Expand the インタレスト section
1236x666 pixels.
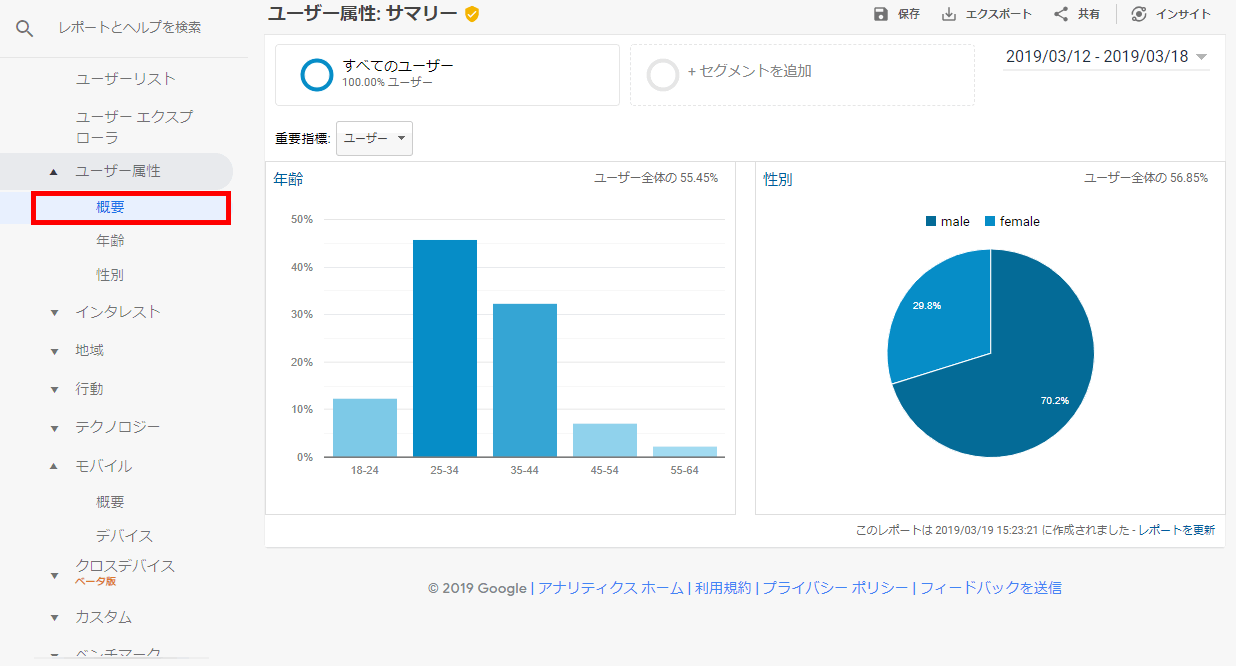pos(54,313)
